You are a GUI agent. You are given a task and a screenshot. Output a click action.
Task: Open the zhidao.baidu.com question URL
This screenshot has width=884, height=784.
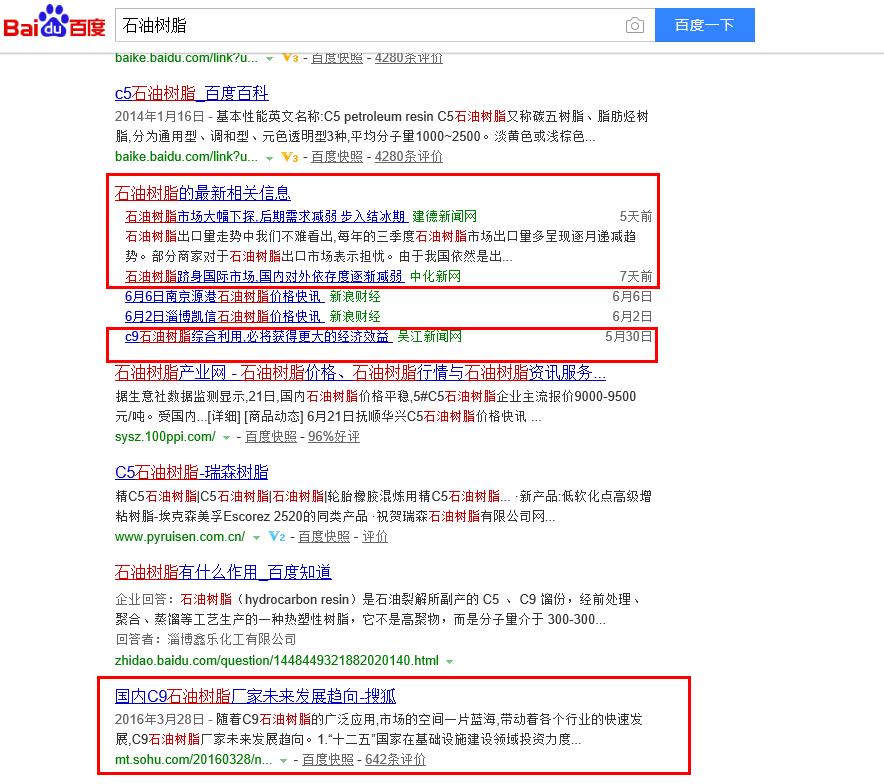[x=277, y=661]
